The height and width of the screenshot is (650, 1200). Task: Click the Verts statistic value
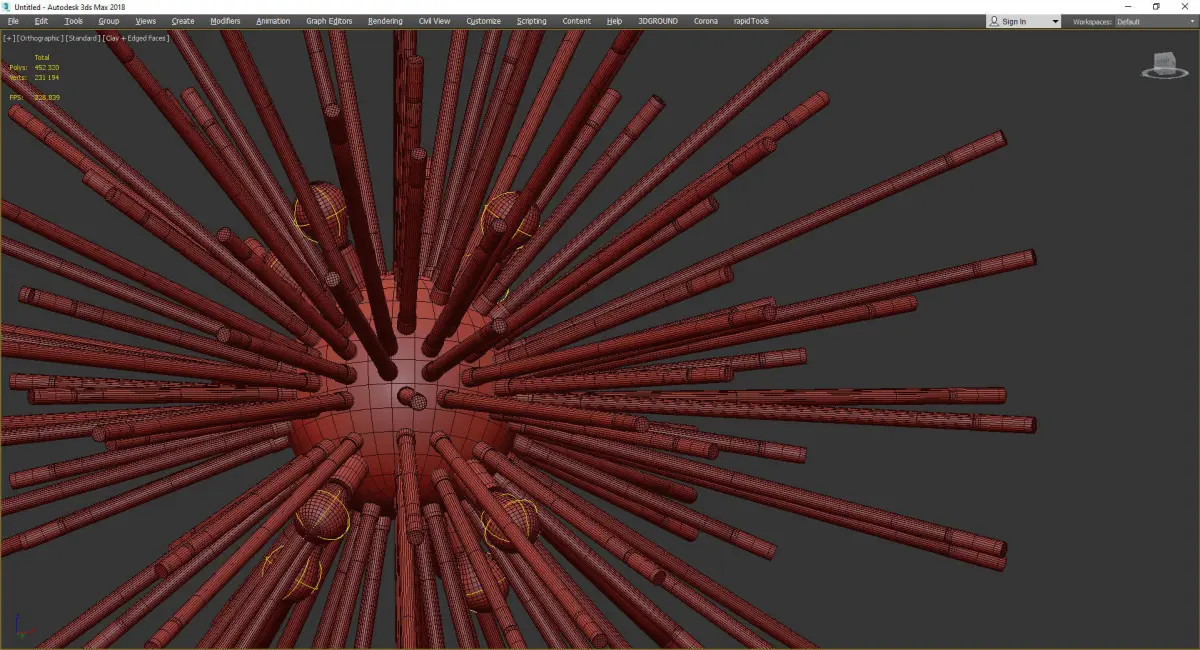point(47,77)
